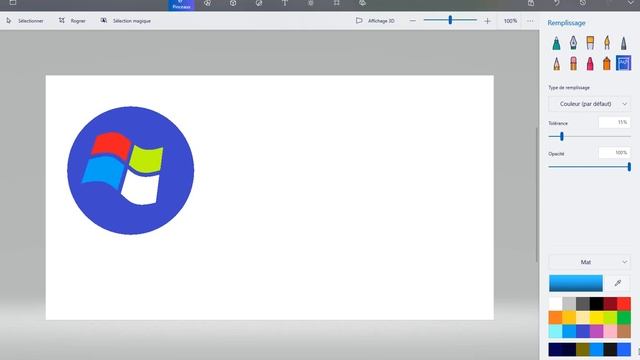
Task: Open the Text (T) tab
Action: (285, 3)
